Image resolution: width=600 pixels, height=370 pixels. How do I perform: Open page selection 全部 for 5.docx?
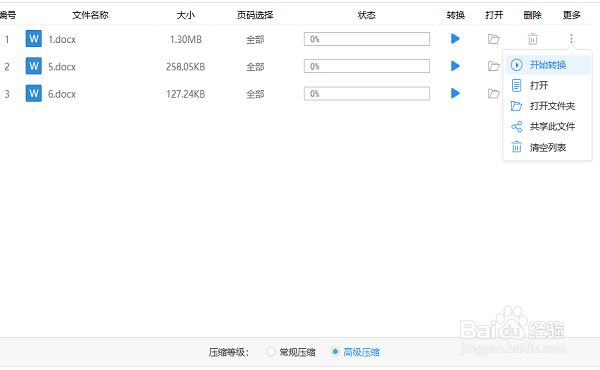coord(255,67)
